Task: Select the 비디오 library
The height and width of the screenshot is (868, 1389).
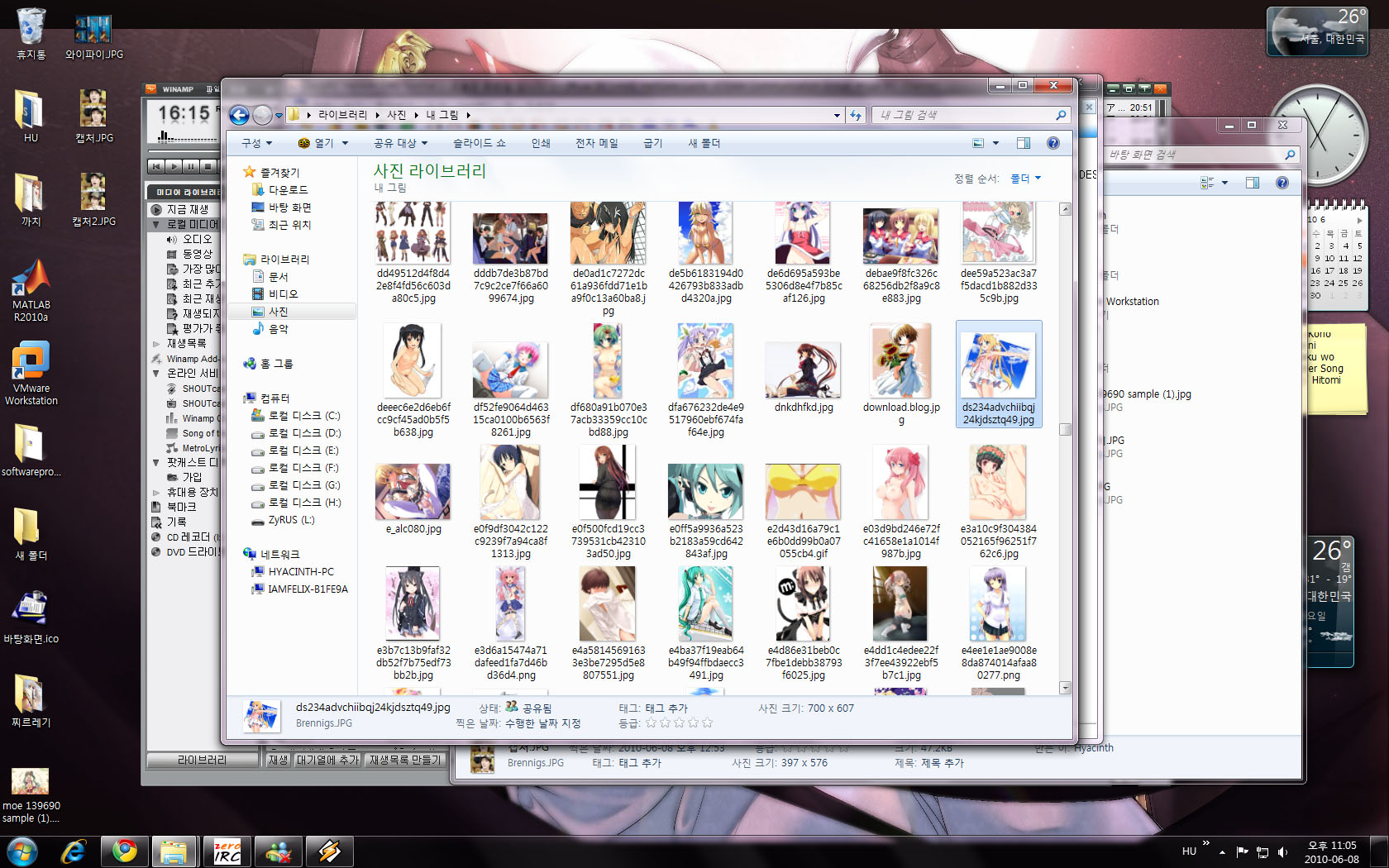Action: pos(283,294)
